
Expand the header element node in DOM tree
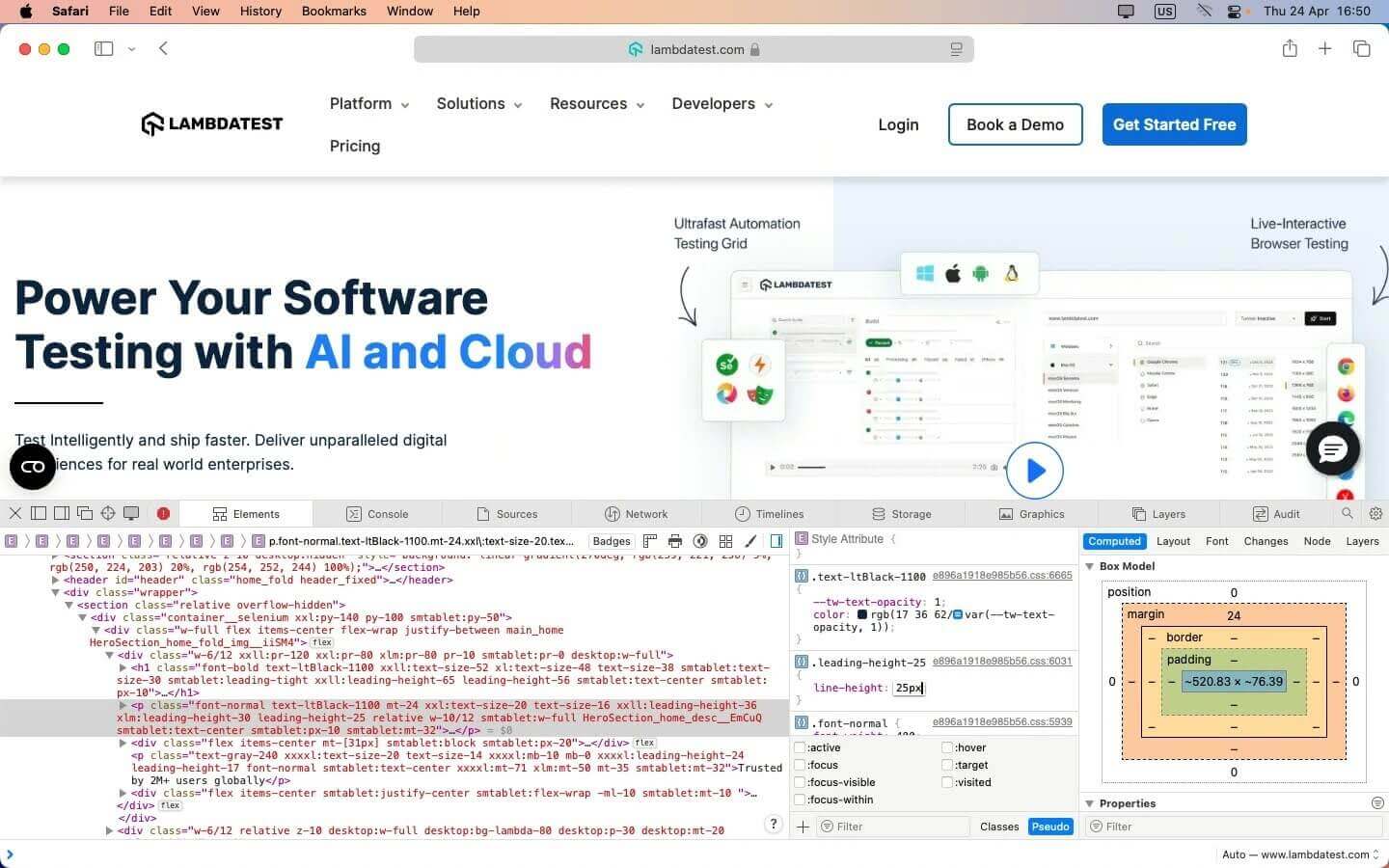click(55, 580)
